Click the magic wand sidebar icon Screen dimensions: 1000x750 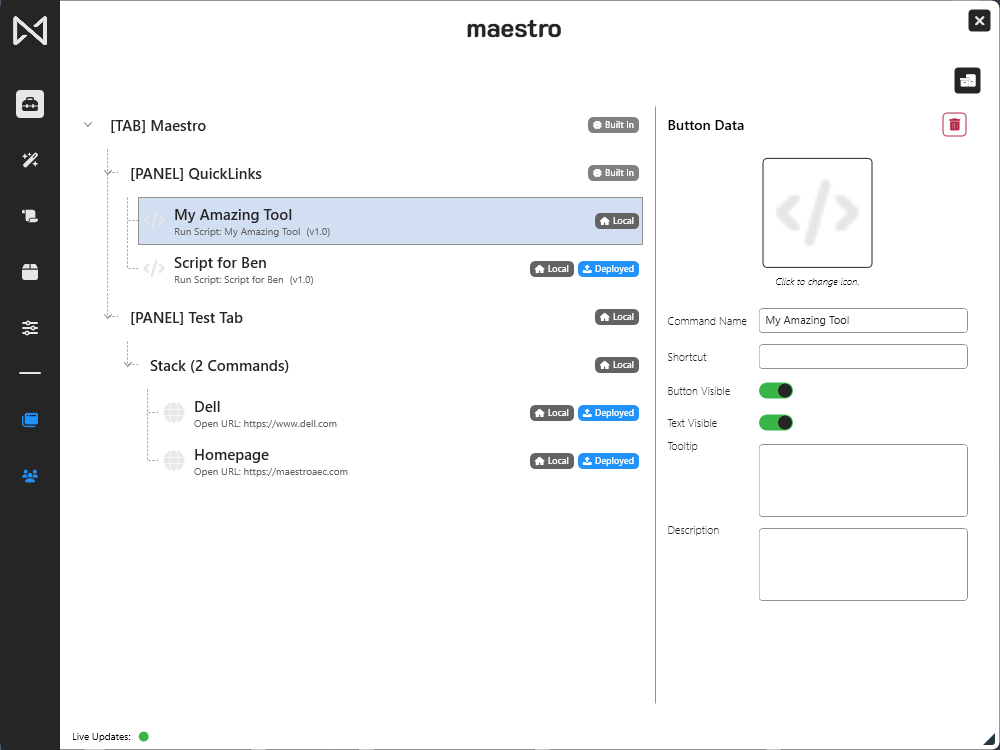point(30,160)
